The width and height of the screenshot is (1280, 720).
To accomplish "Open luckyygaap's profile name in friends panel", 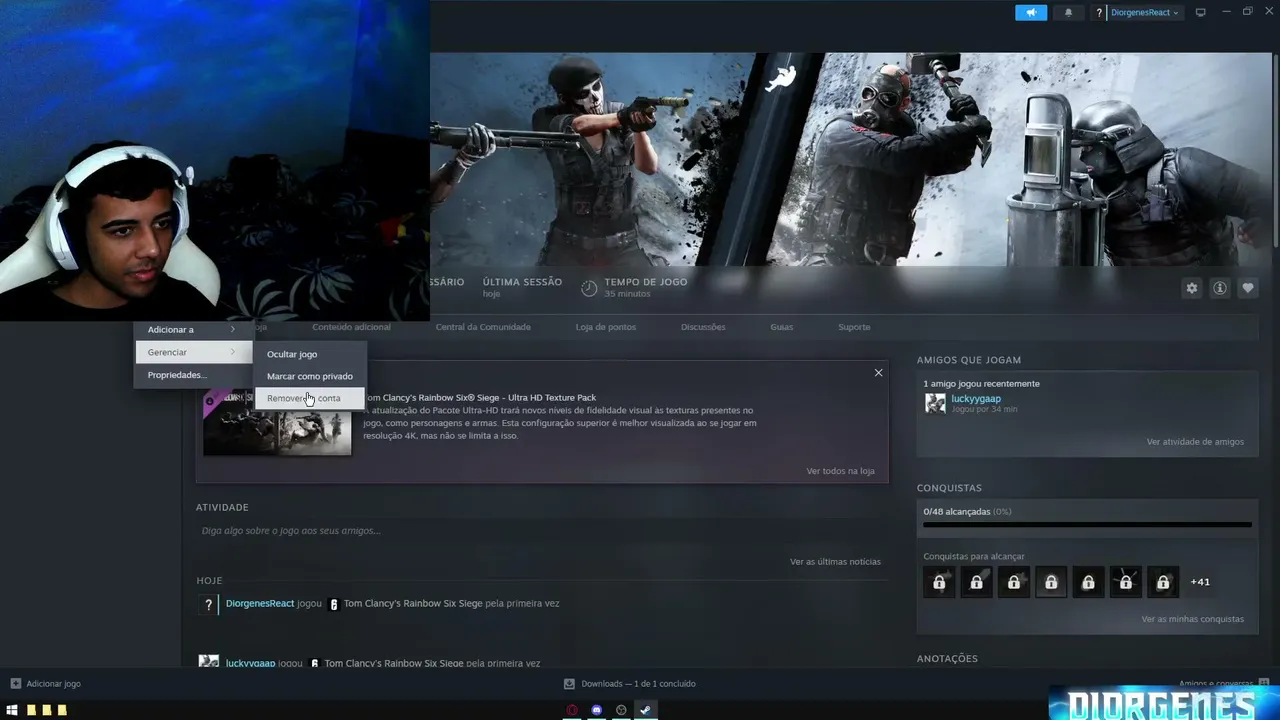I will 976,399.
